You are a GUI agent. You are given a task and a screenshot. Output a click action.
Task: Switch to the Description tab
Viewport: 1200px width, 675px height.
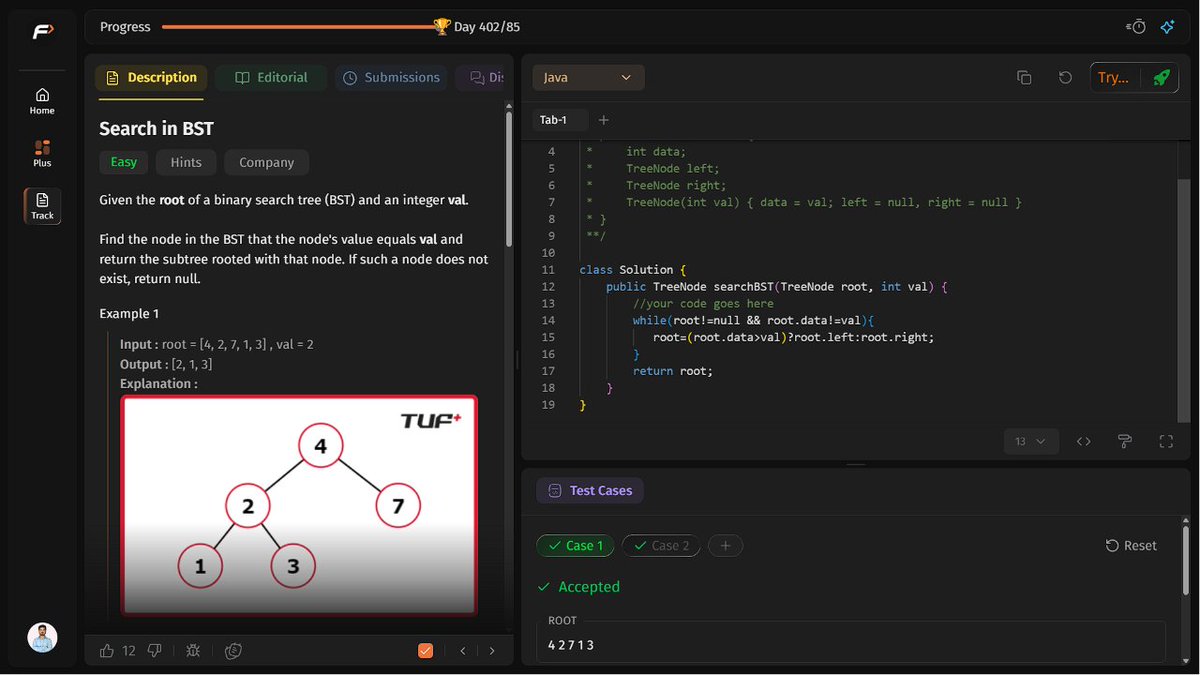151,77
